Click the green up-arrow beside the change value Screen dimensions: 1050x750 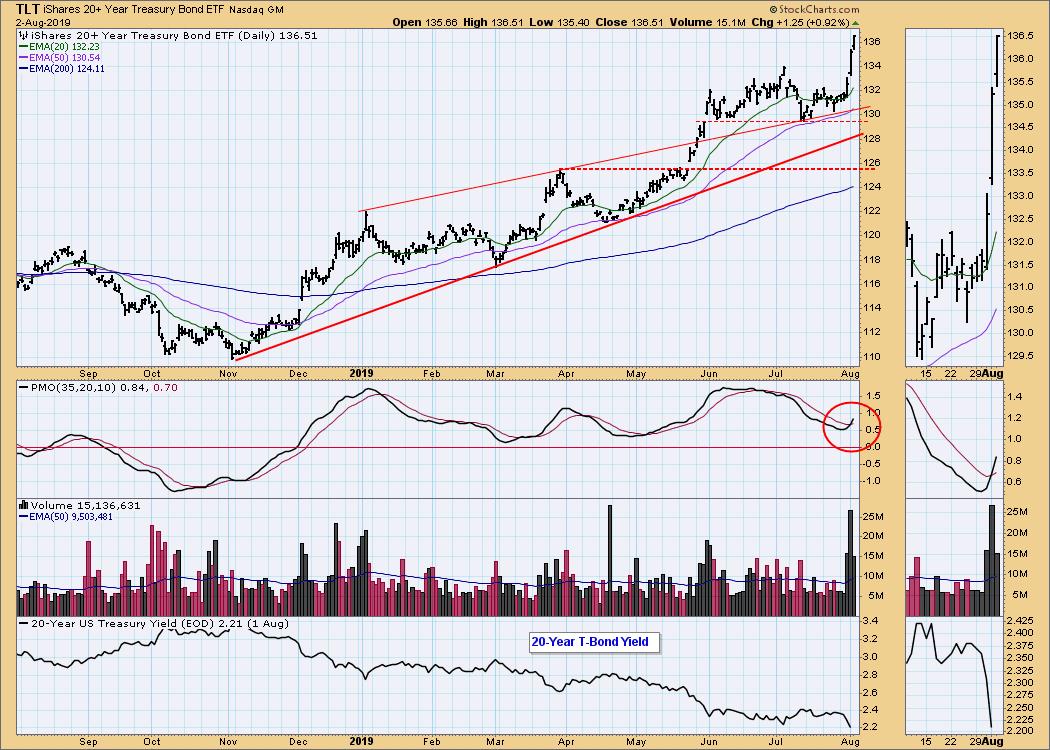tap(855, 23)
